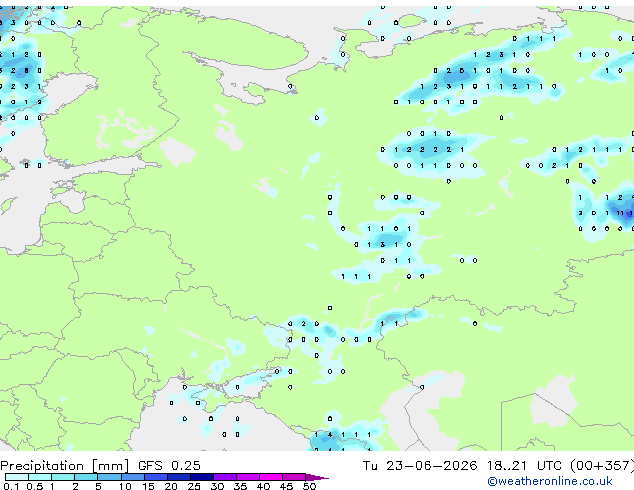Click the 15–20 mm blue legend swatch

(x=156, y=477)
